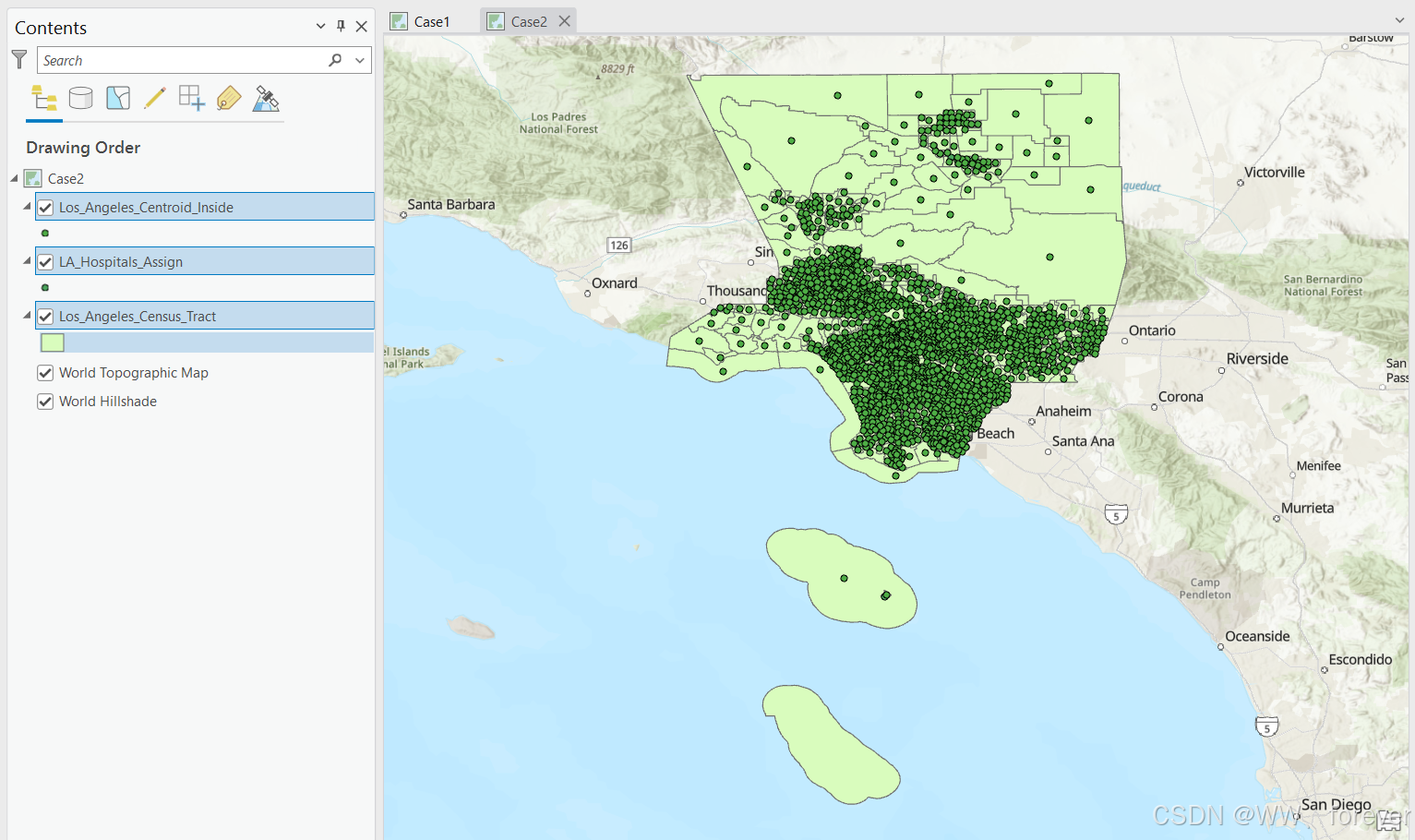
Task: Click Case2 tab map icon
Action: [x=496, y=21]
